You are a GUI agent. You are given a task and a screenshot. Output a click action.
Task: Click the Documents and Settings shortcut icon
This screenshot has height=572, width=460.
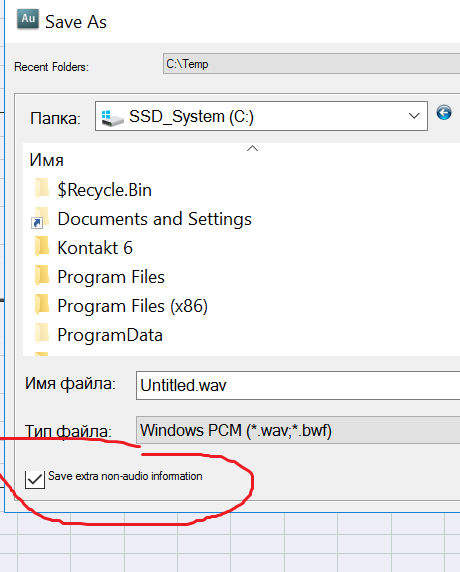[40, 218]
